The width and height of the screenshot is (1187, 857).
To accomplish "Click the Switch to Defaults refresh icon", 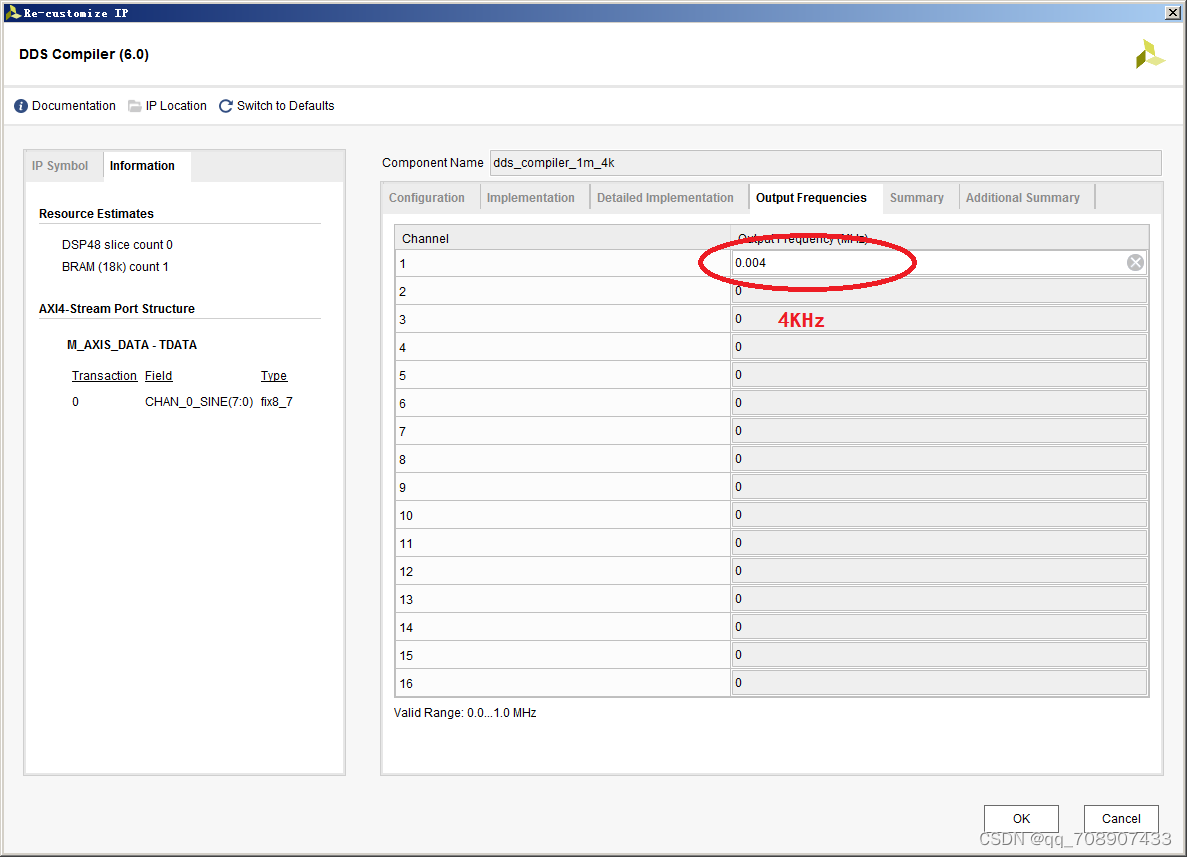I will (x=226, y=106).
